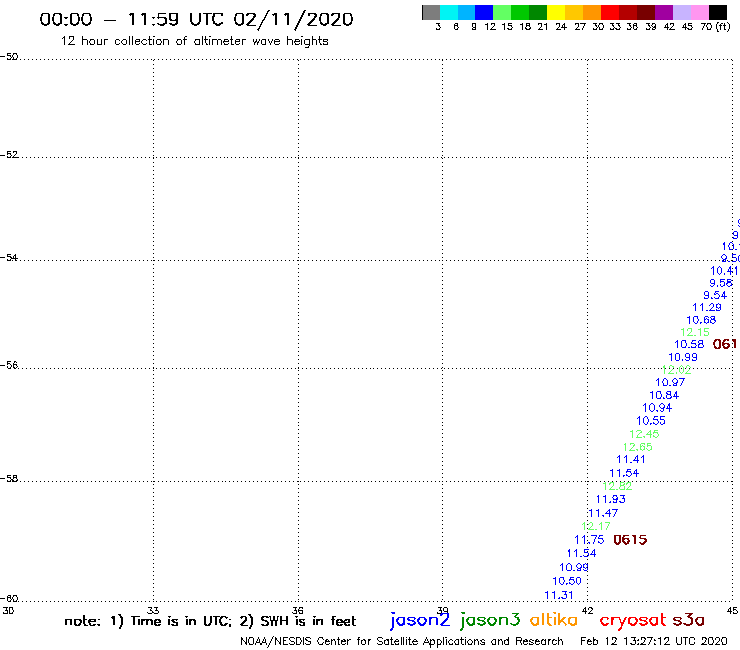Select the green reading 12.02
The width and height of the screenshot is (740, 650).
coord(676,370)
